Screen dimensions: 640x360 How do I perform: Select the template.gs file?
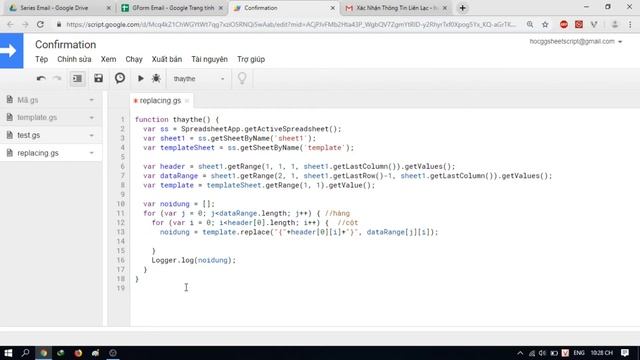coord(51,118)
